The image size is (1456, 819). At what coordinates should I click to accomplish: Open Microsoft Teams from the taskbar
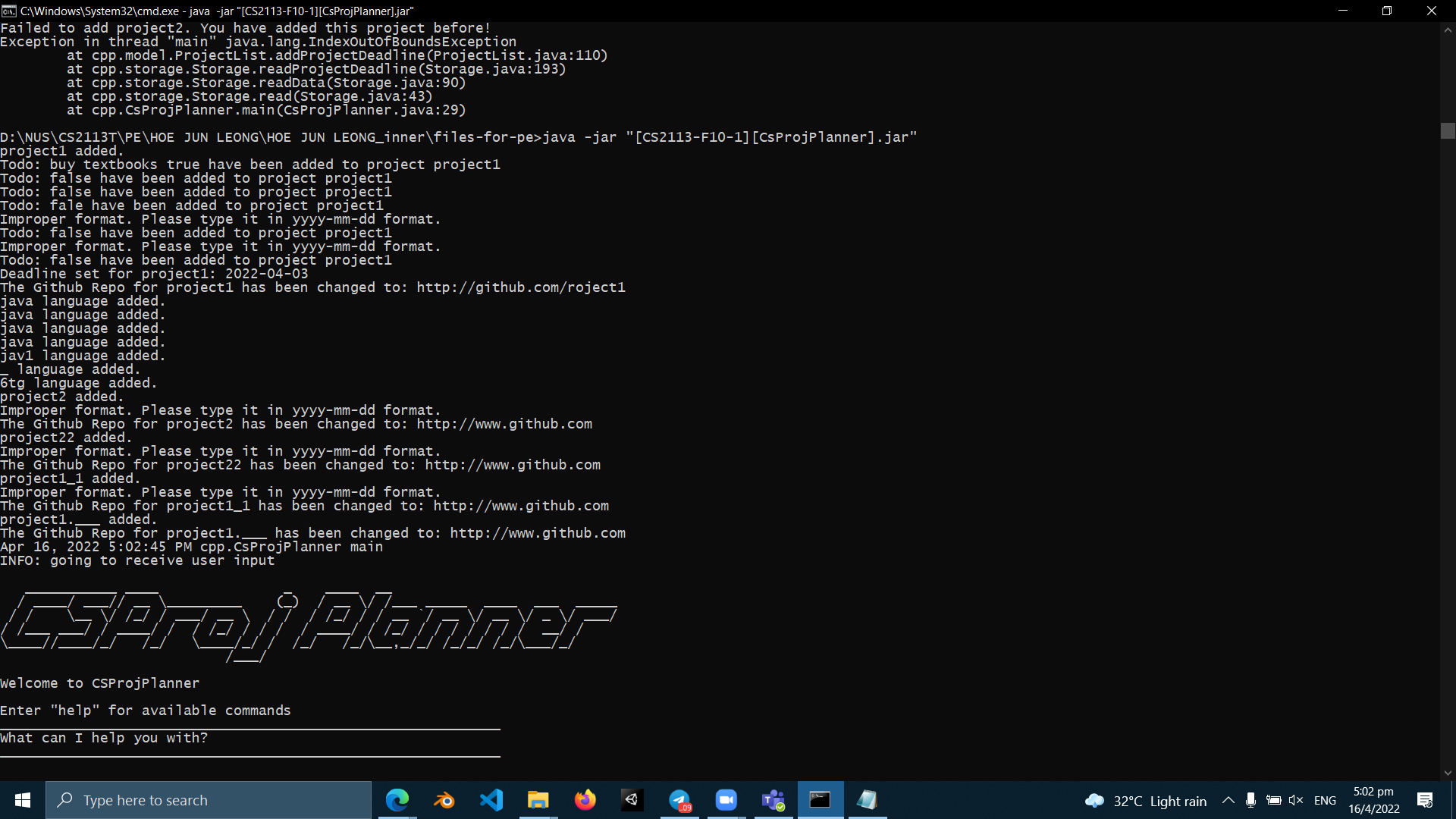[x=773, y=800]
